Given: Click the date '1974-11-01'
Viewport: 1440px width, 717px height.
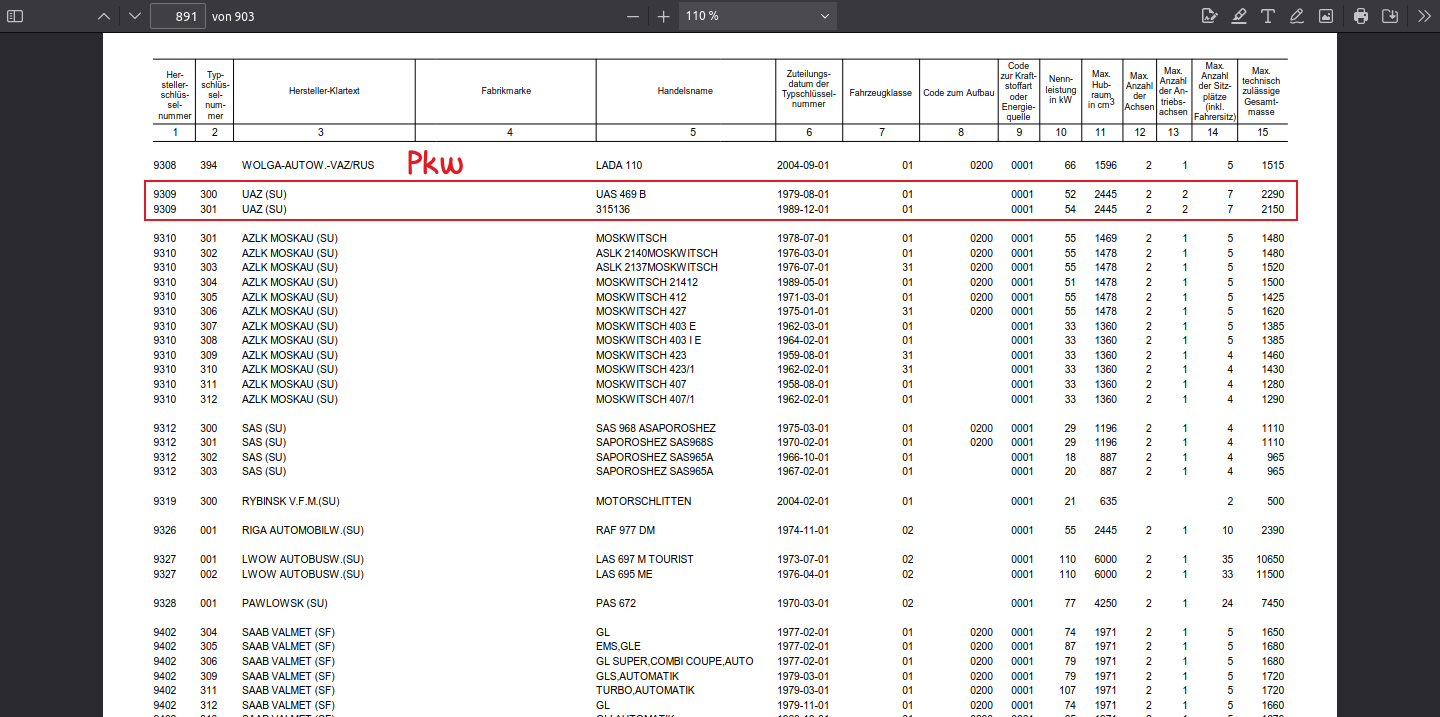Looking at the screenshot, I should pos(803,530).
